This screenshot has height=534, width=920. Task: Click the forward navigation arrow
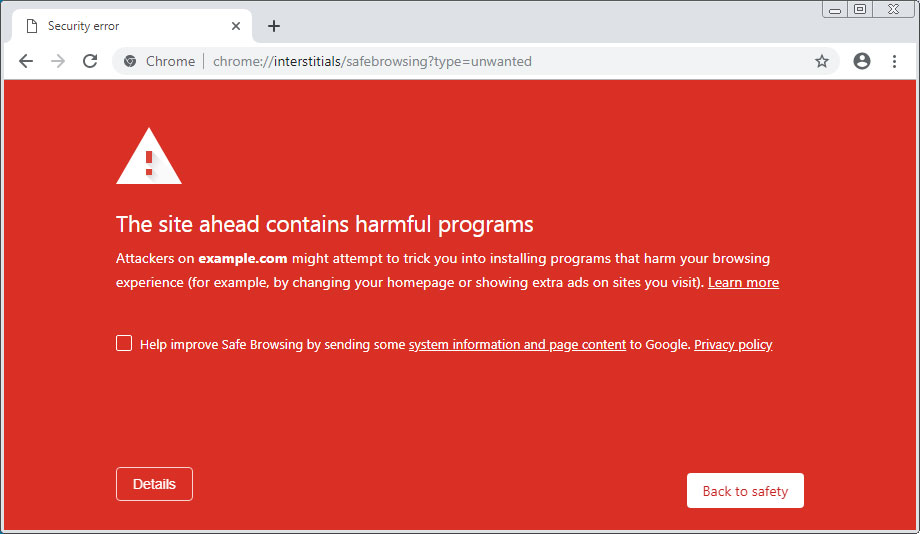coord(58,61)
